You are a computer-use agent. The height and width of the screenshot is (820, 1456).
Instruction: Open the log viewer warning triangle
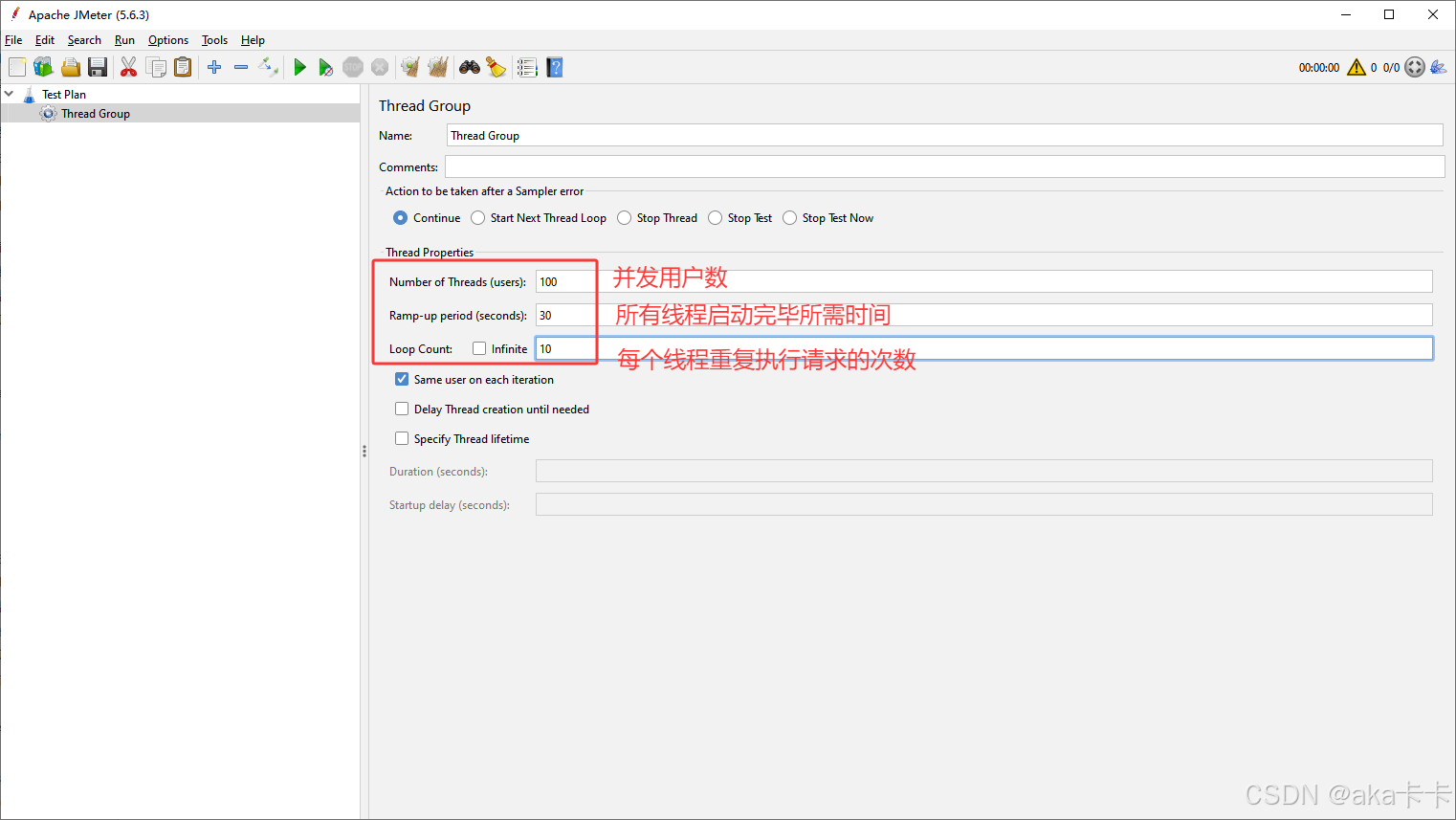click(1357, 67)
